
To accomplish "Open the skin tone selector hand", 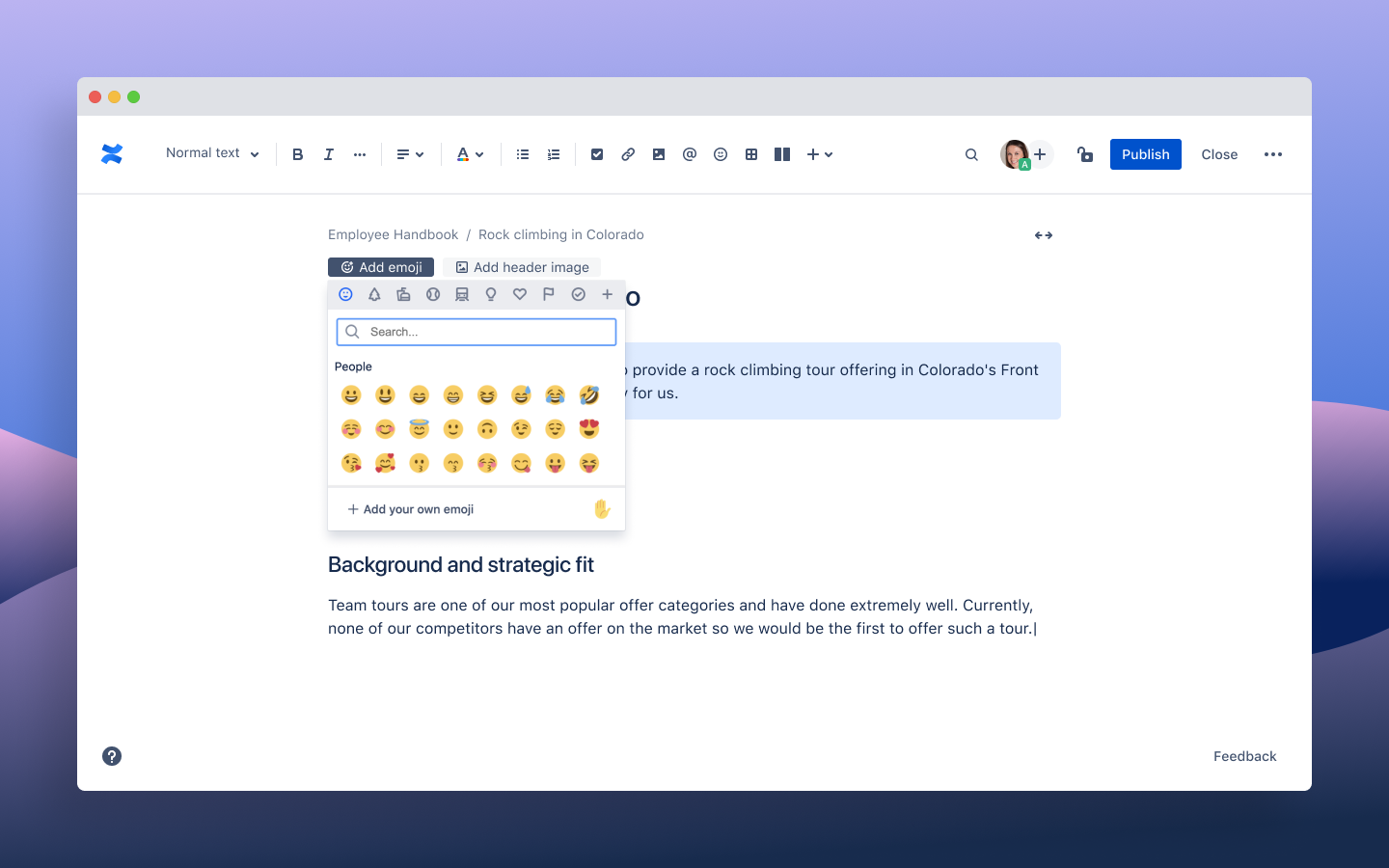I will tap(602, 509).
